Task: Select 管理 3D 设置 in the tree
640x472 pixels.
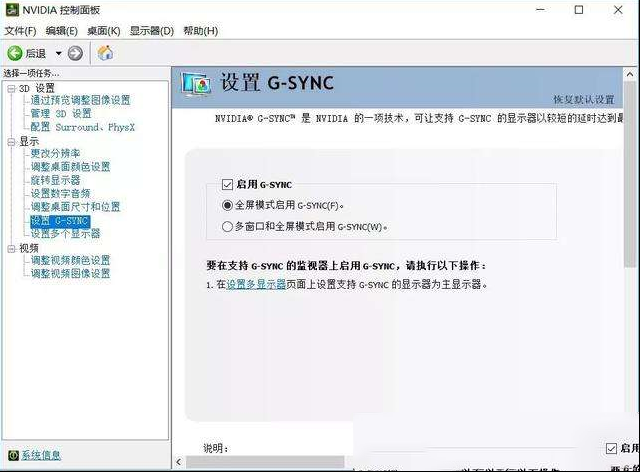Action: pyautogui.click(x=61, y=114)
